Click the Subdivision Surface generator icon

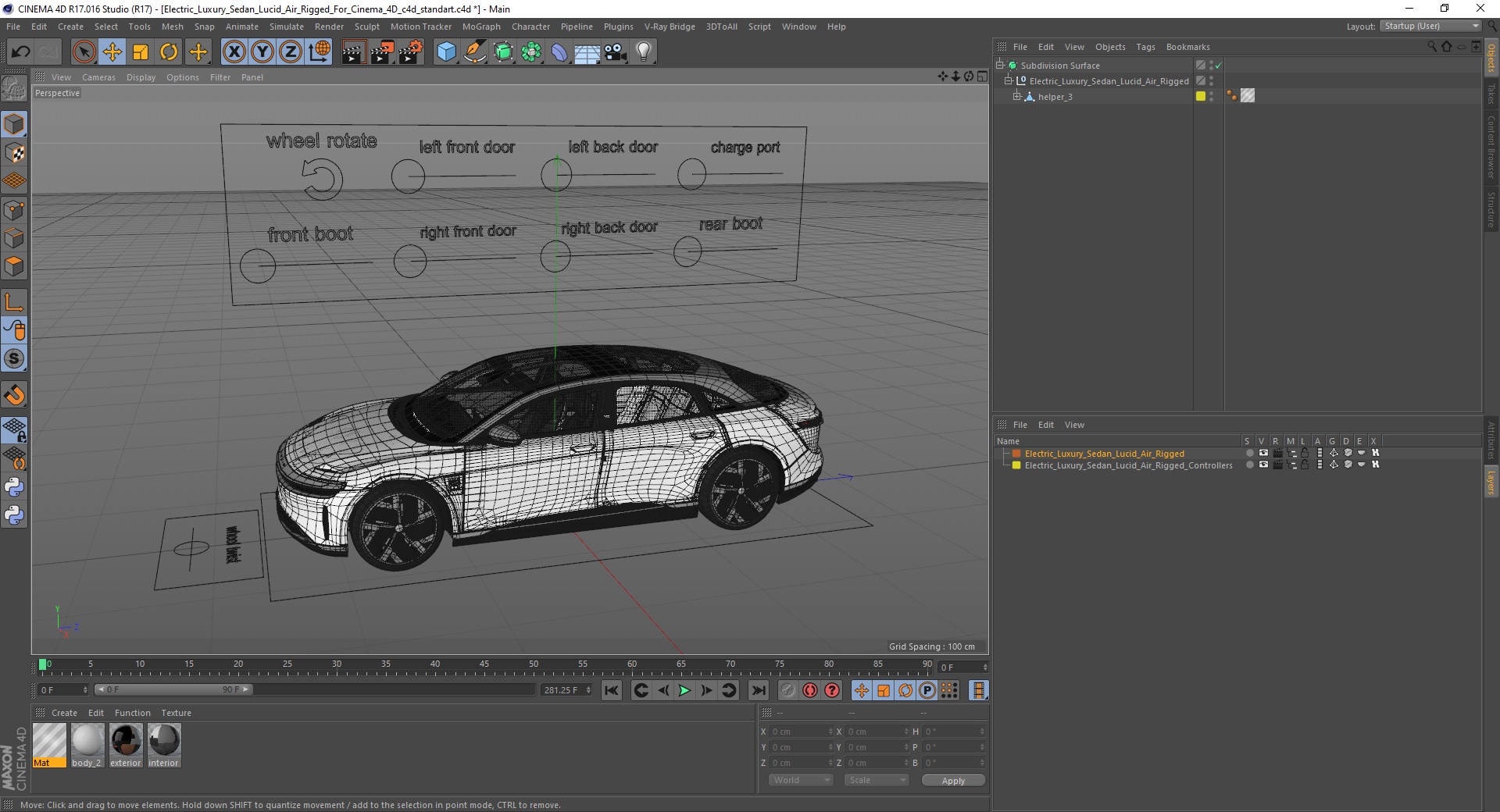click(503, 52)
